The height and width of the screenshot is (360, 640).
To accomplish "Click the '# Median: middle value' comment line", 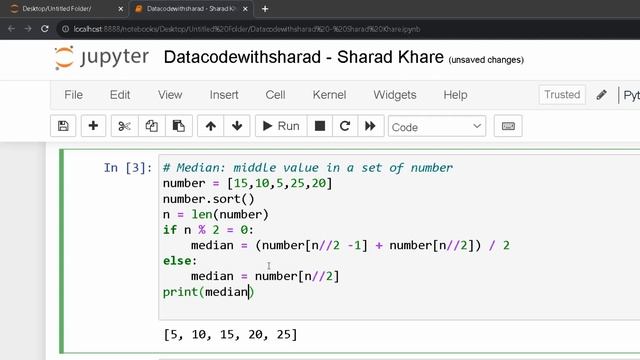I will [308, 168].
